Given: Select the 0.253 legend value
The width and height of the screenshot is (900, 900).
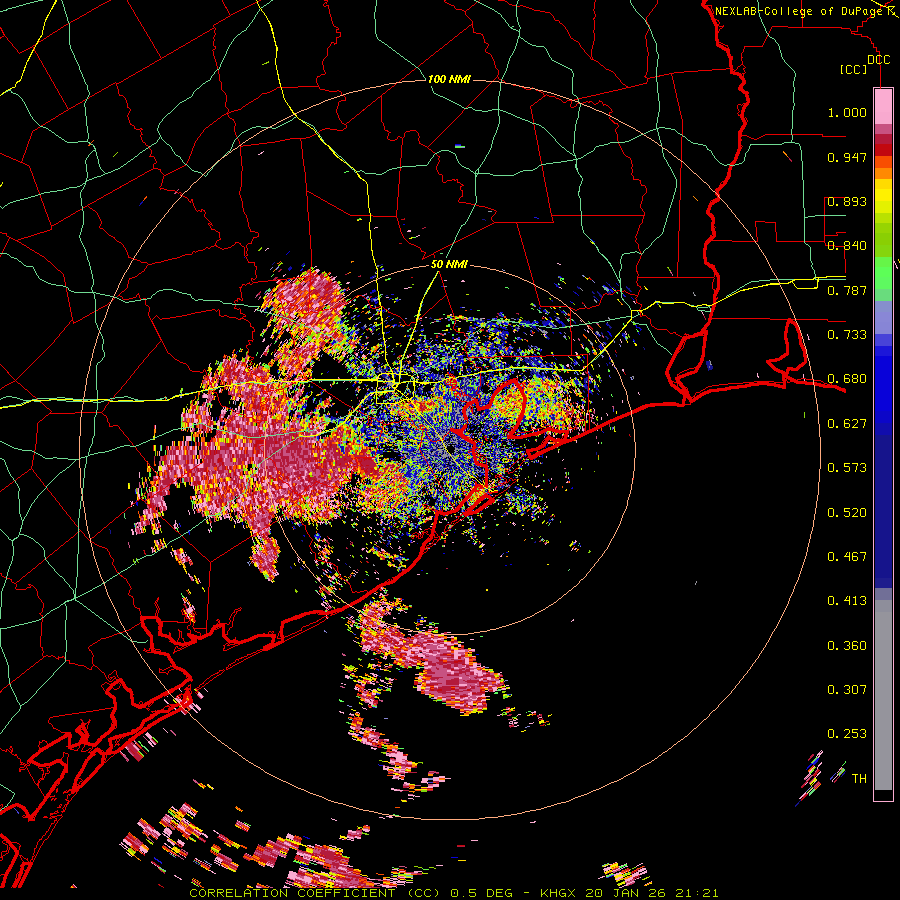Looking at the screenshot, I should (x=847, y=734).
